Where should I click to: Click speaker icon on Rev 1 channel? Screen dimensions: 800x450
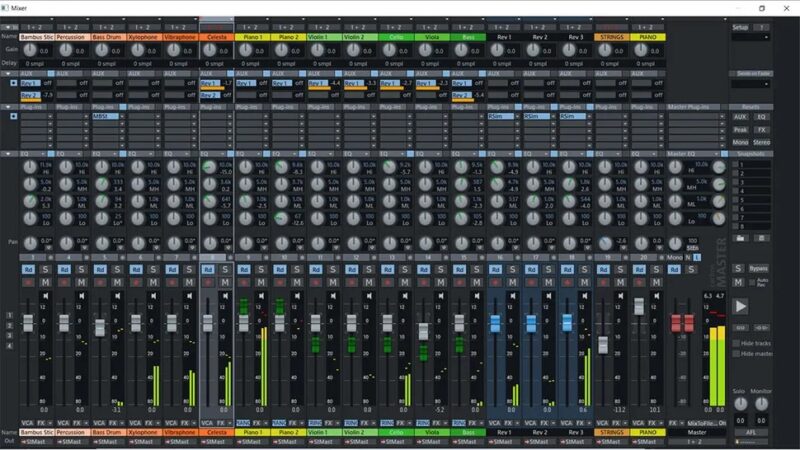[513, 296]
